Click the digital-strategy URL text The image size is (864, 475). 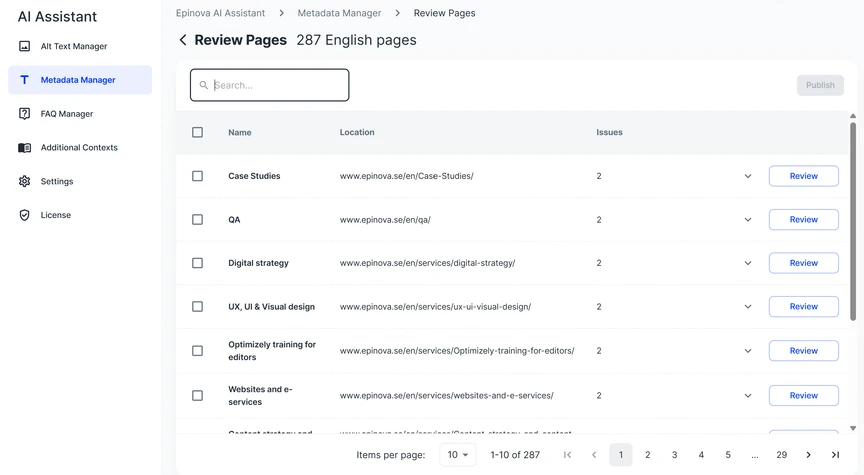coord(428,263)
